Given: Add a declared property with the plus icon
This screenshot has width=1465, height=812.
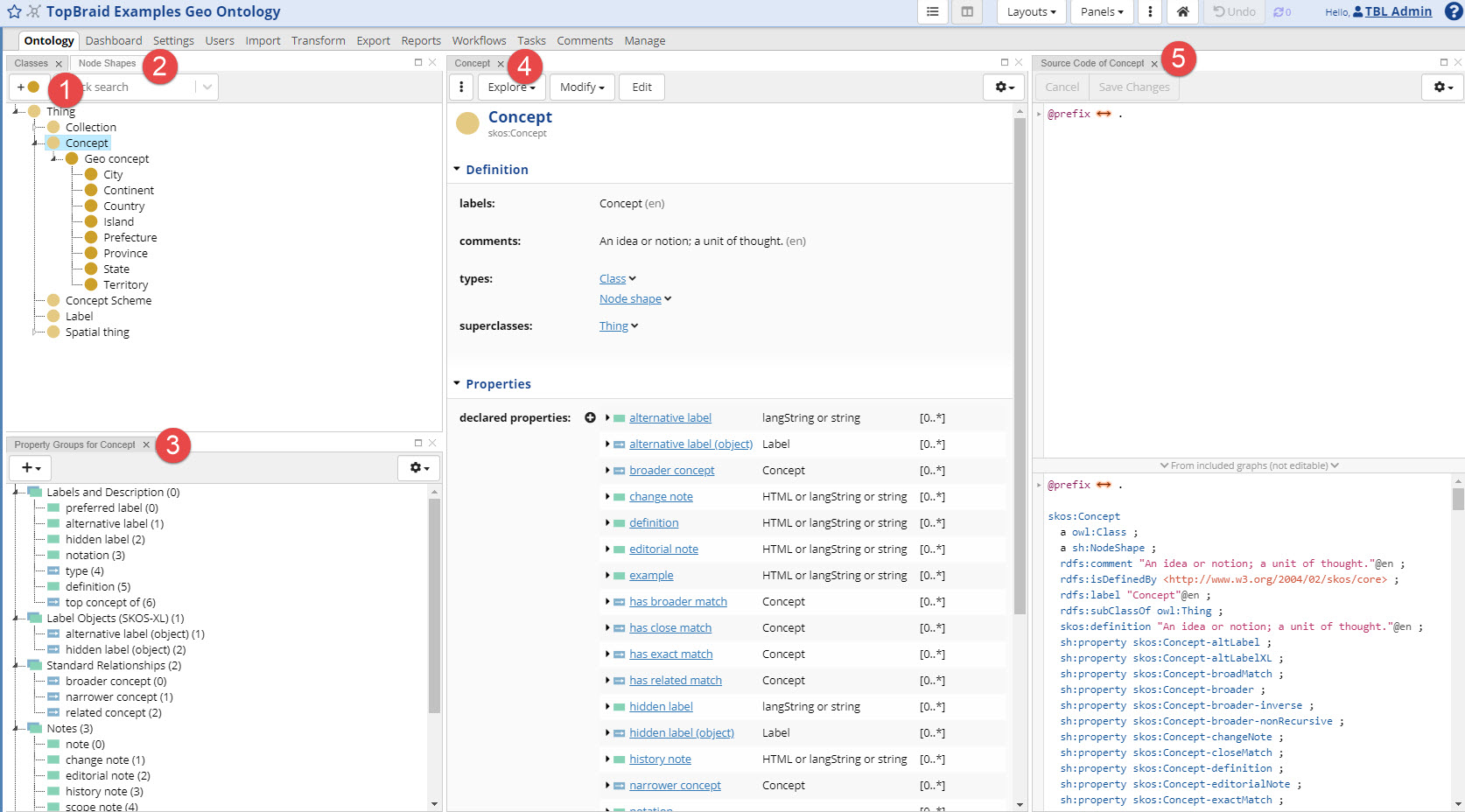Looking at the screenshot, I should click(591, 417).
